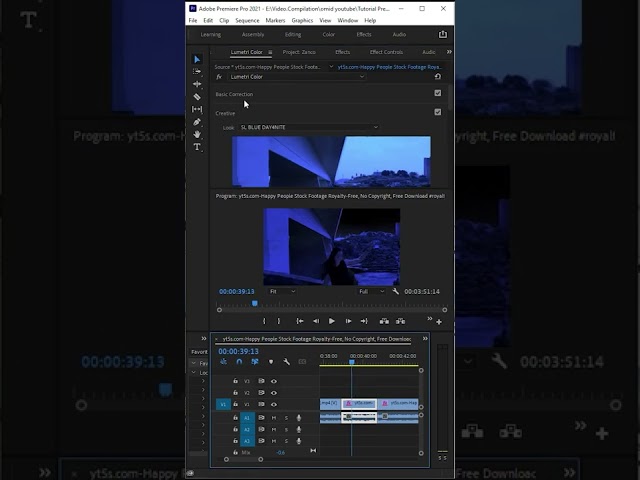Show overflow panel tabs beside Audio

449,52
